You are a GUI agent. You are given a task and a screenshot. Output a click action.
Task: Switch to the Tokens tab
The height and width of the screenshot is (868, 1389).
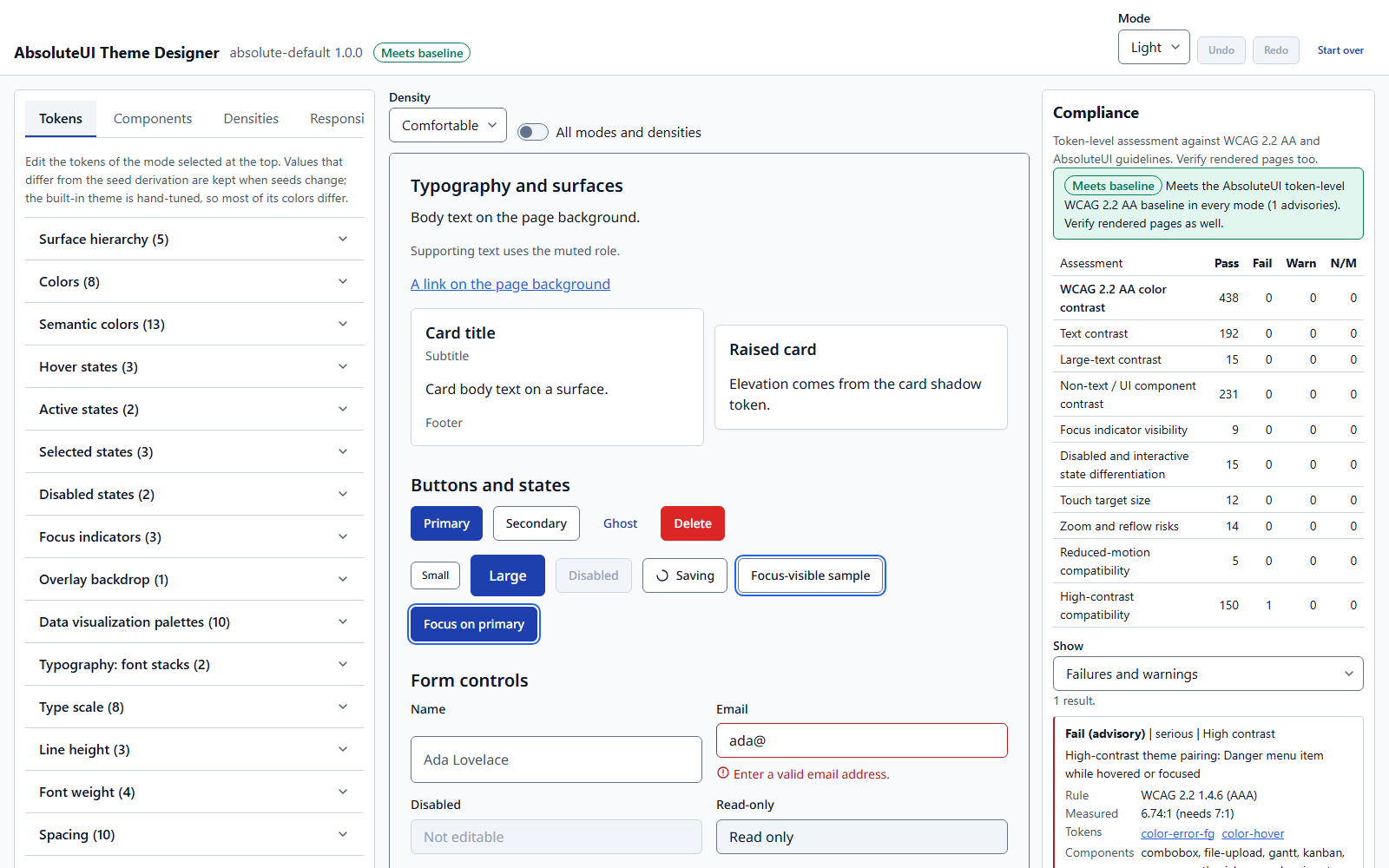coord(61,118)
